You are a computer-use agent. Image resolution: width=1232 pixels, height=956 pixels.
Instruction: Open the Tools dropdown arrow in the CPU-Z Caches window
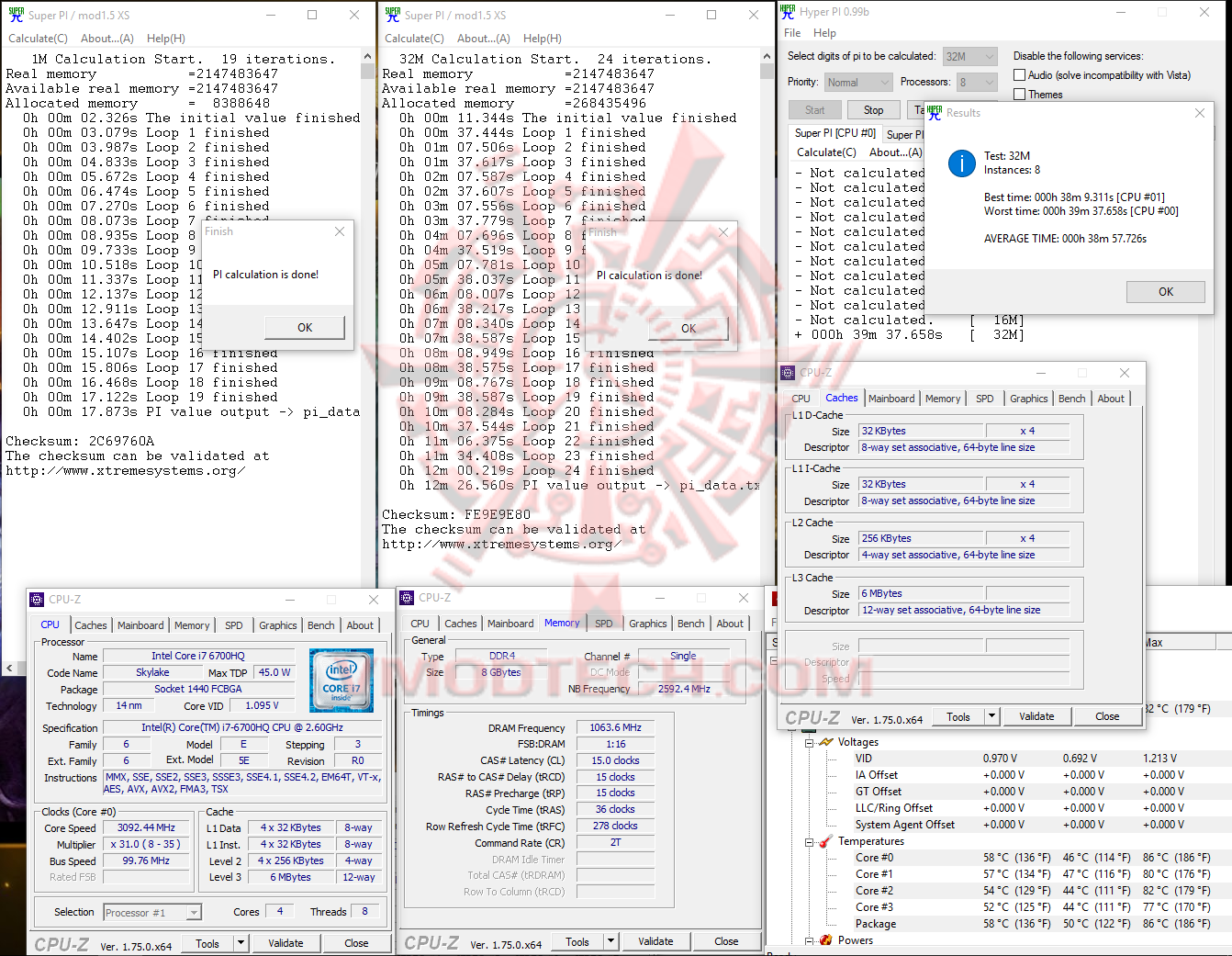[991, 716]
